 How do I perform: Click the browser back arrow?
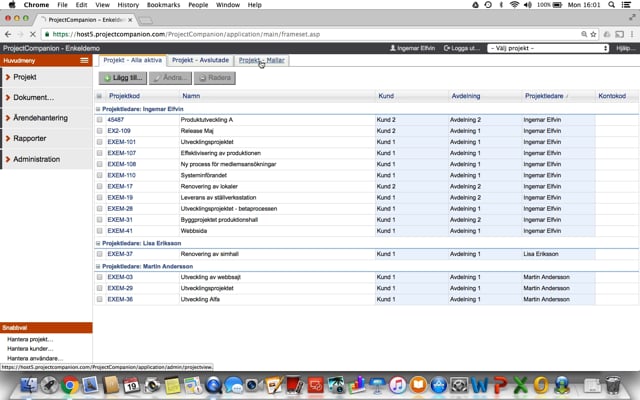tap(8, 34)
